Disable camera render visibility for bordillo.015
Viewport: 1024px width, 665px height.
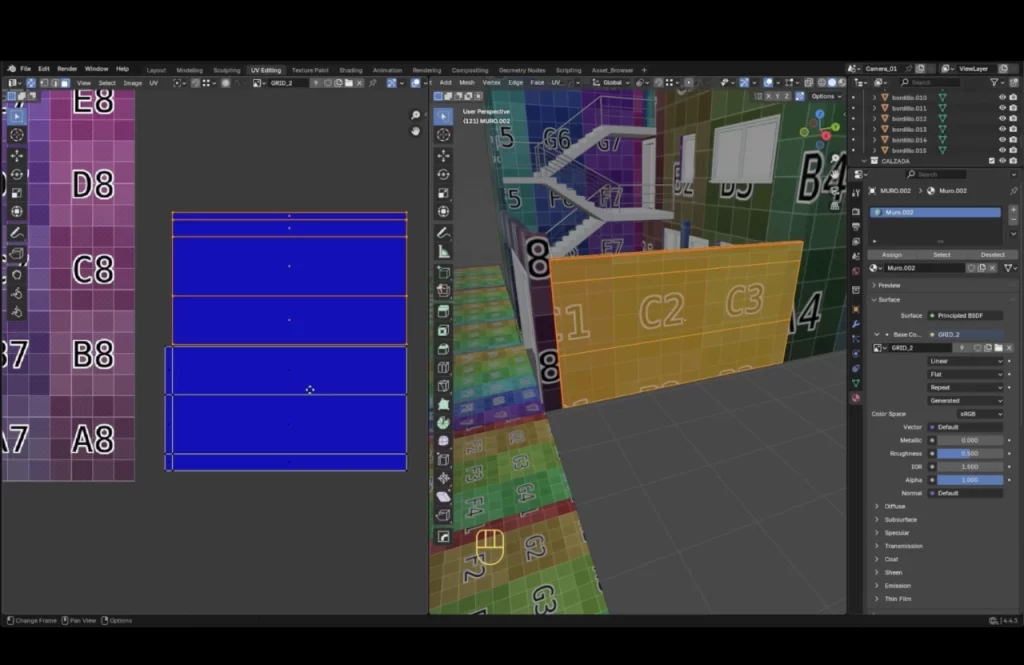pos(1012,150)
